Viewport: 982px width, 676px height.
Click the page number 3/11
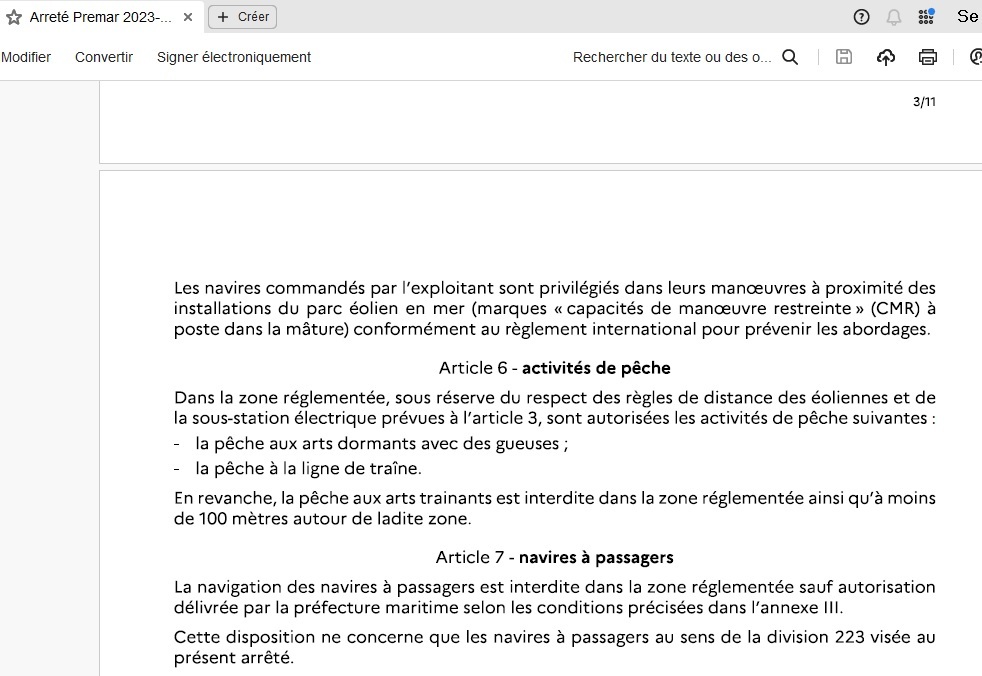[924, 101]
